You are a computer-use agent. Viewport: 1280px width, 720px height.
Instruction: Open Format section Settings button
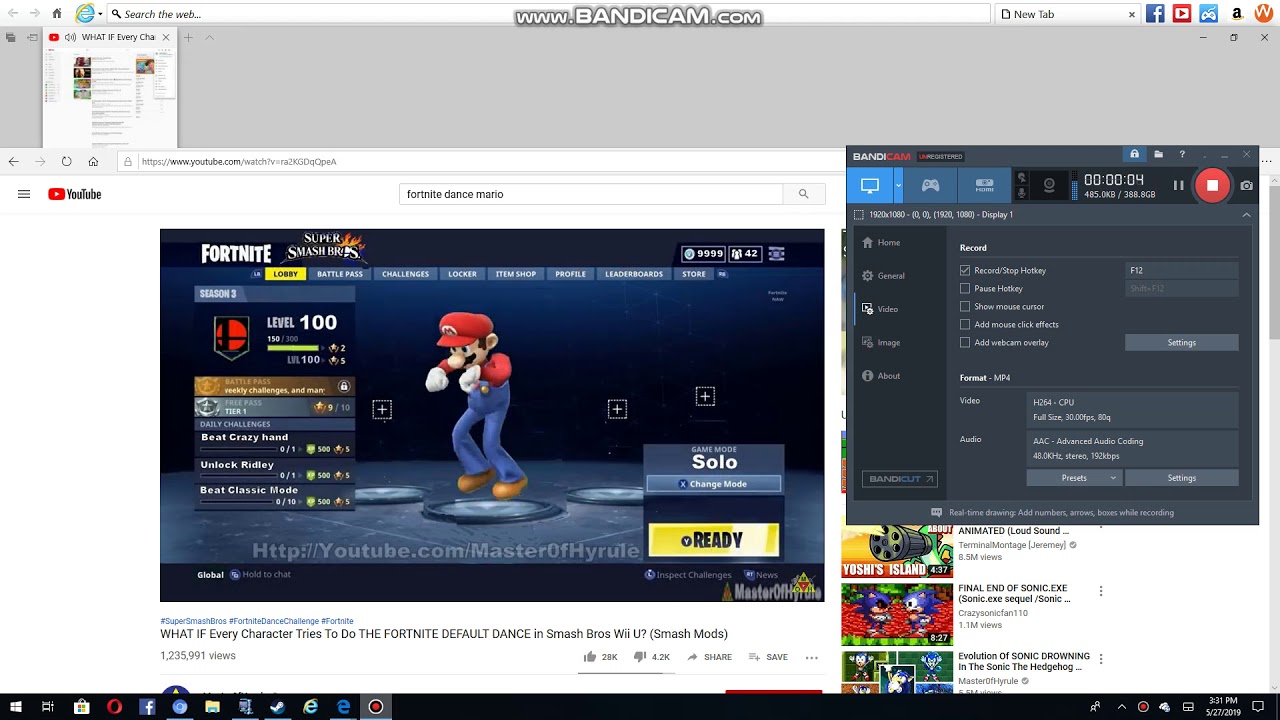(x=1182, y=478)
